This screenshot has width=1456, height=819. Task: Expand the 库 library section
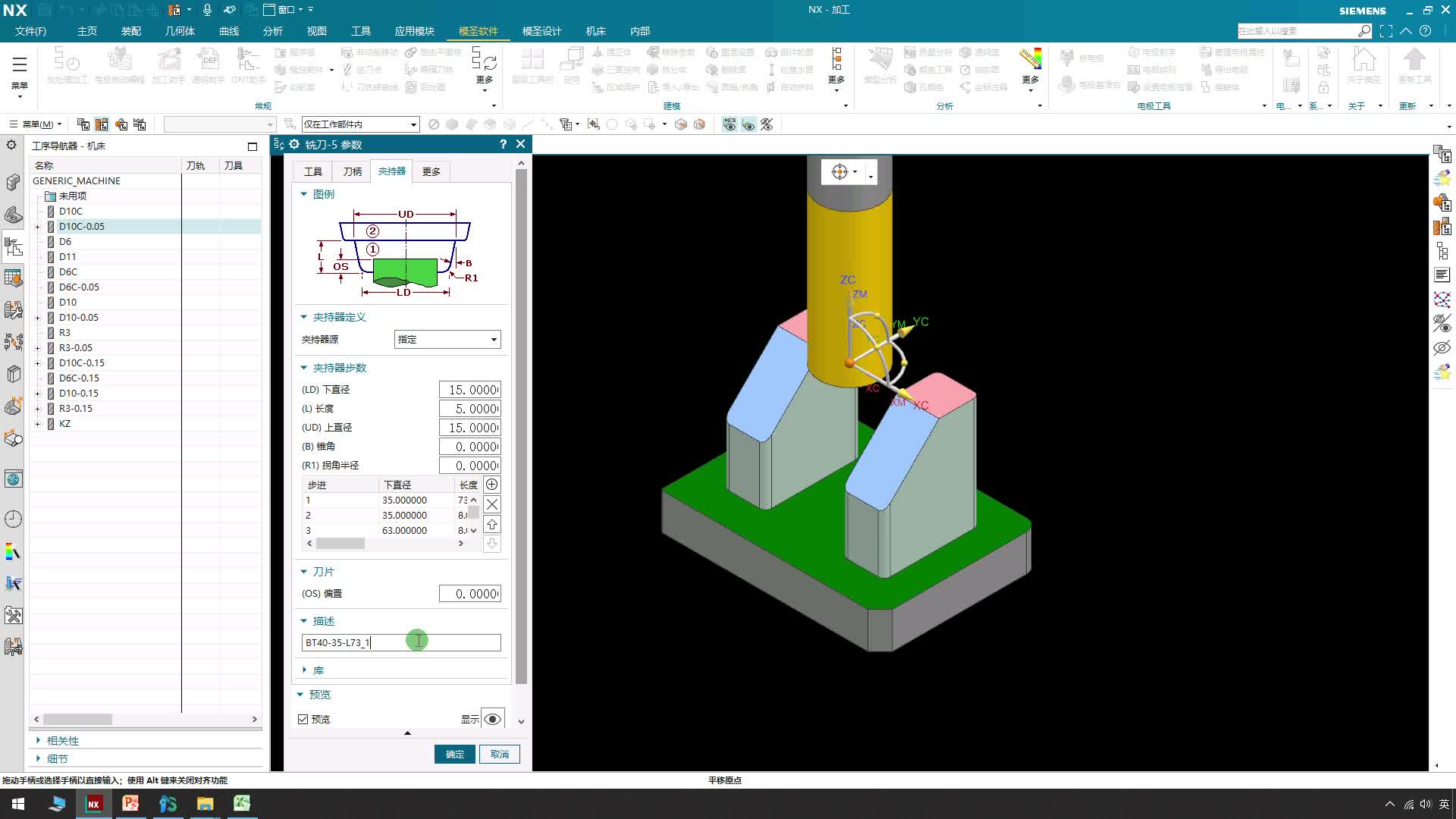pos(304,670)
